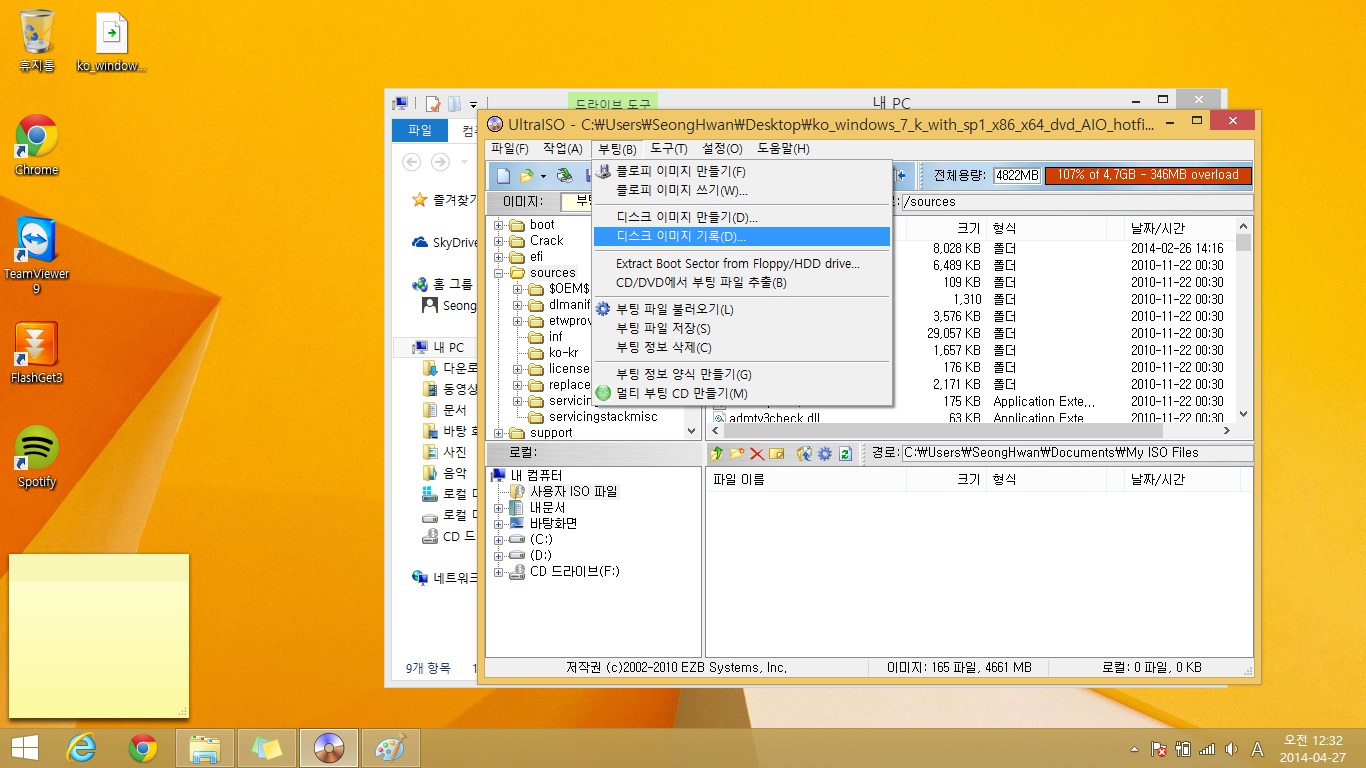Viewport: 1366px width, 768px height.
Task: Expand the CD 드라이브(F:) node
Action: (499, 572)
